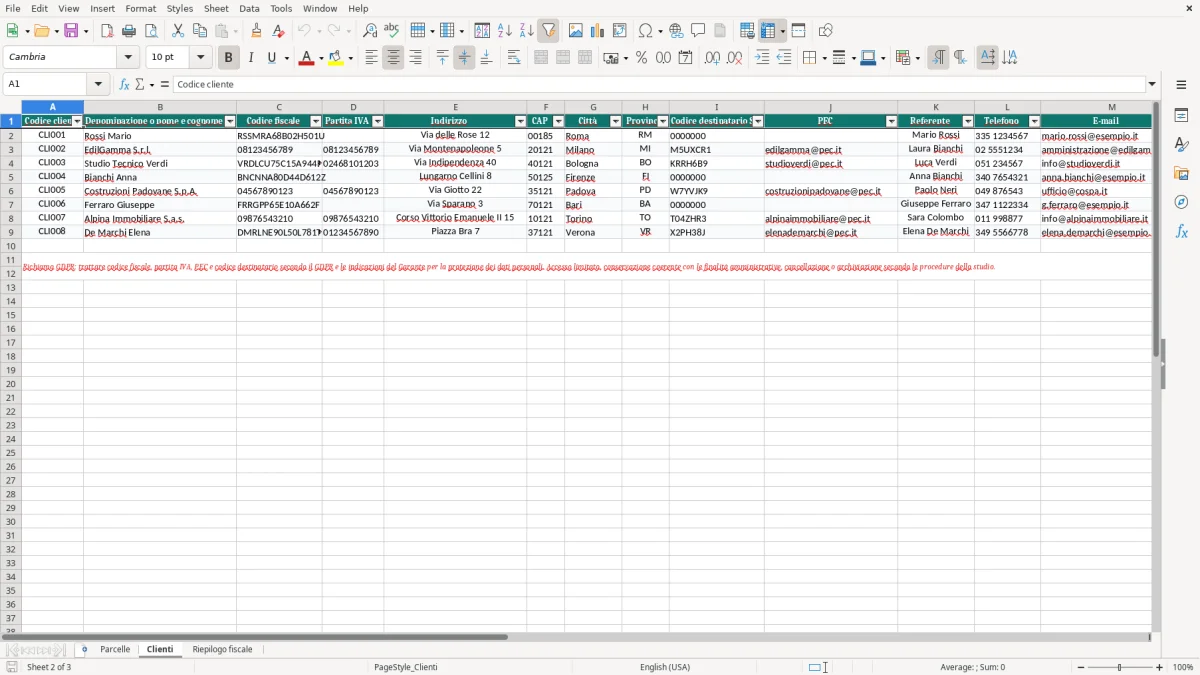Insert an image
The height and width of the screenshot is (675, 1200).
coord(575,31)
